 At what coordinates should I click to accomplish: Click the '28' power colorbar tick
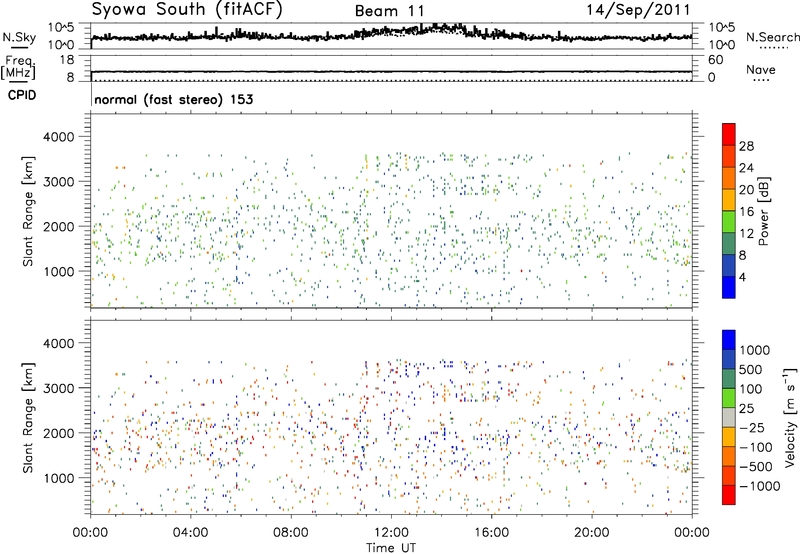pyautogui.click(x=746, y=146)
